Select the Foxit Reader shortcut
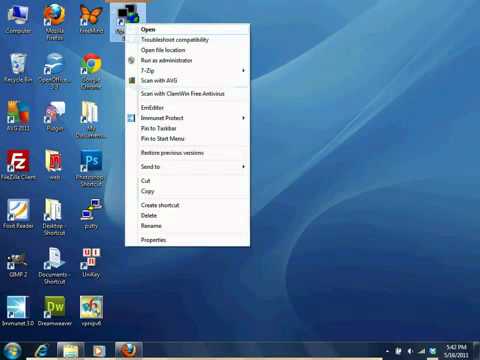The width and height of the screenshot is (480, 360). tap(18, 214)
